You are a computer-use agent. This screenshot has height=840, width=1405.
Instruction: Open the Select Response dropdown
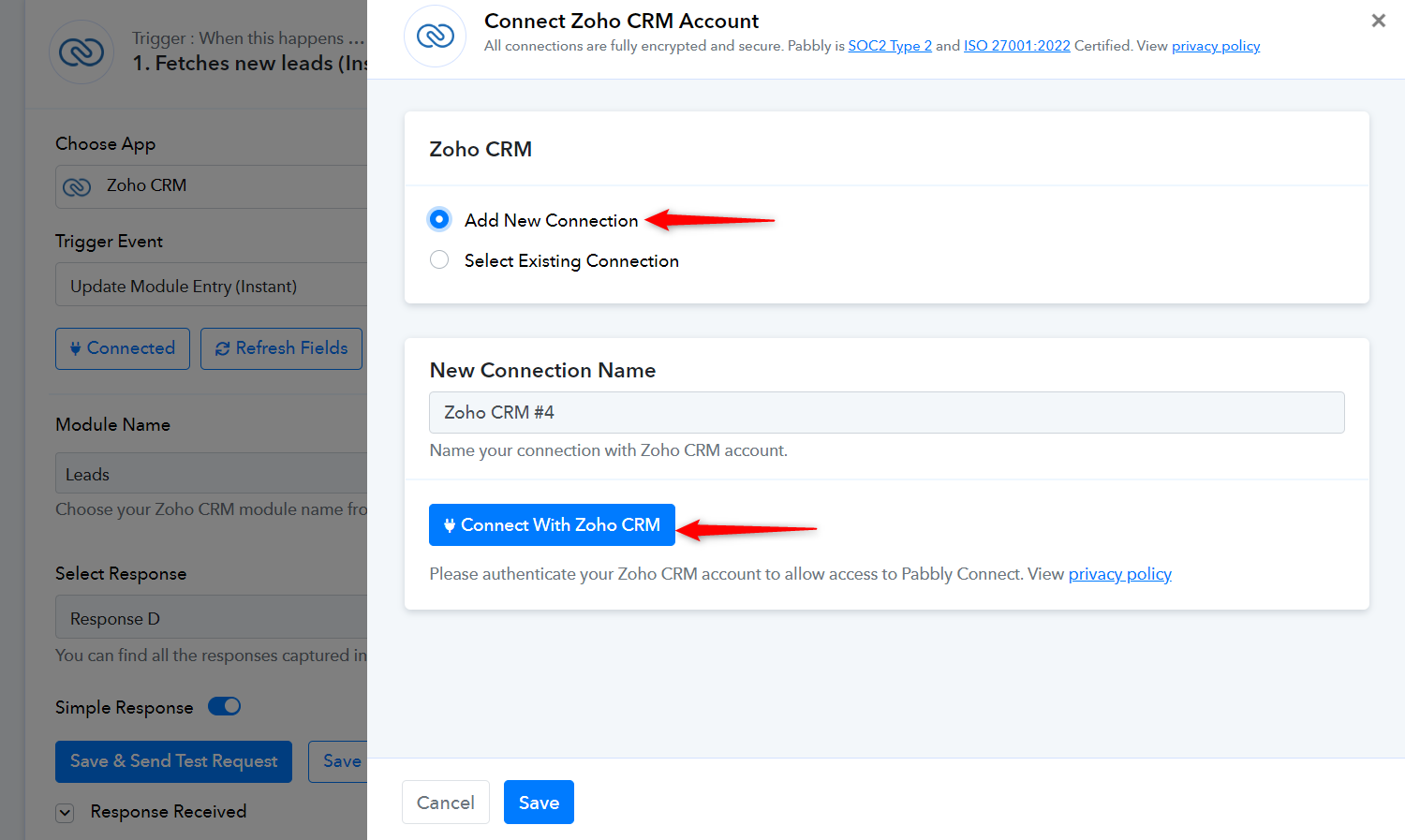tap(211, 618)
